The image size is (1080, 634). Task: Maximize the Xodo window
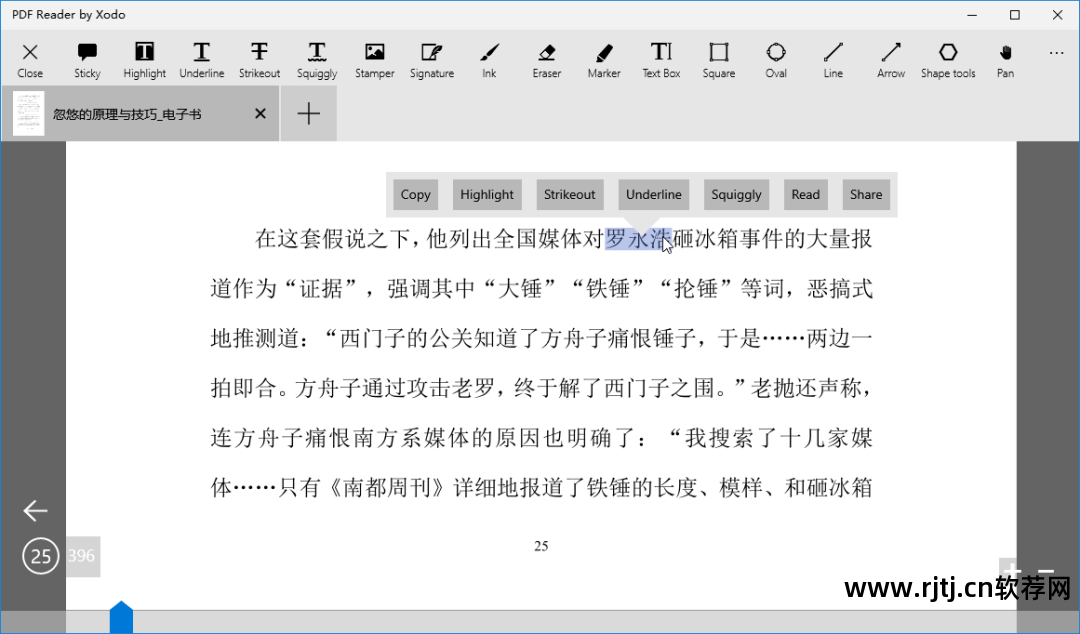point(1015,15)
